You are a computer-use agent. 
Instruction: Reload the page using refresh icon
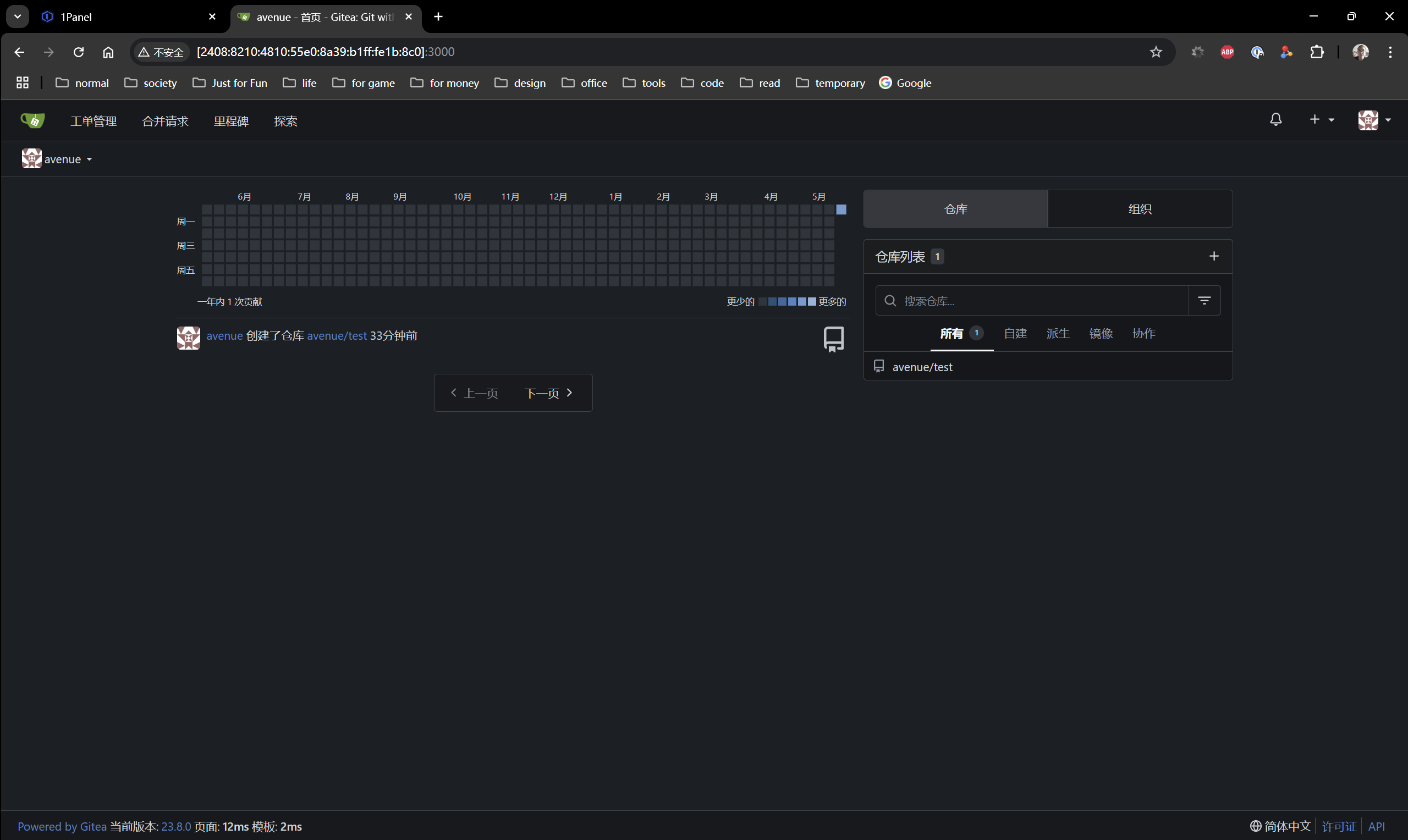tap(79, 52)
